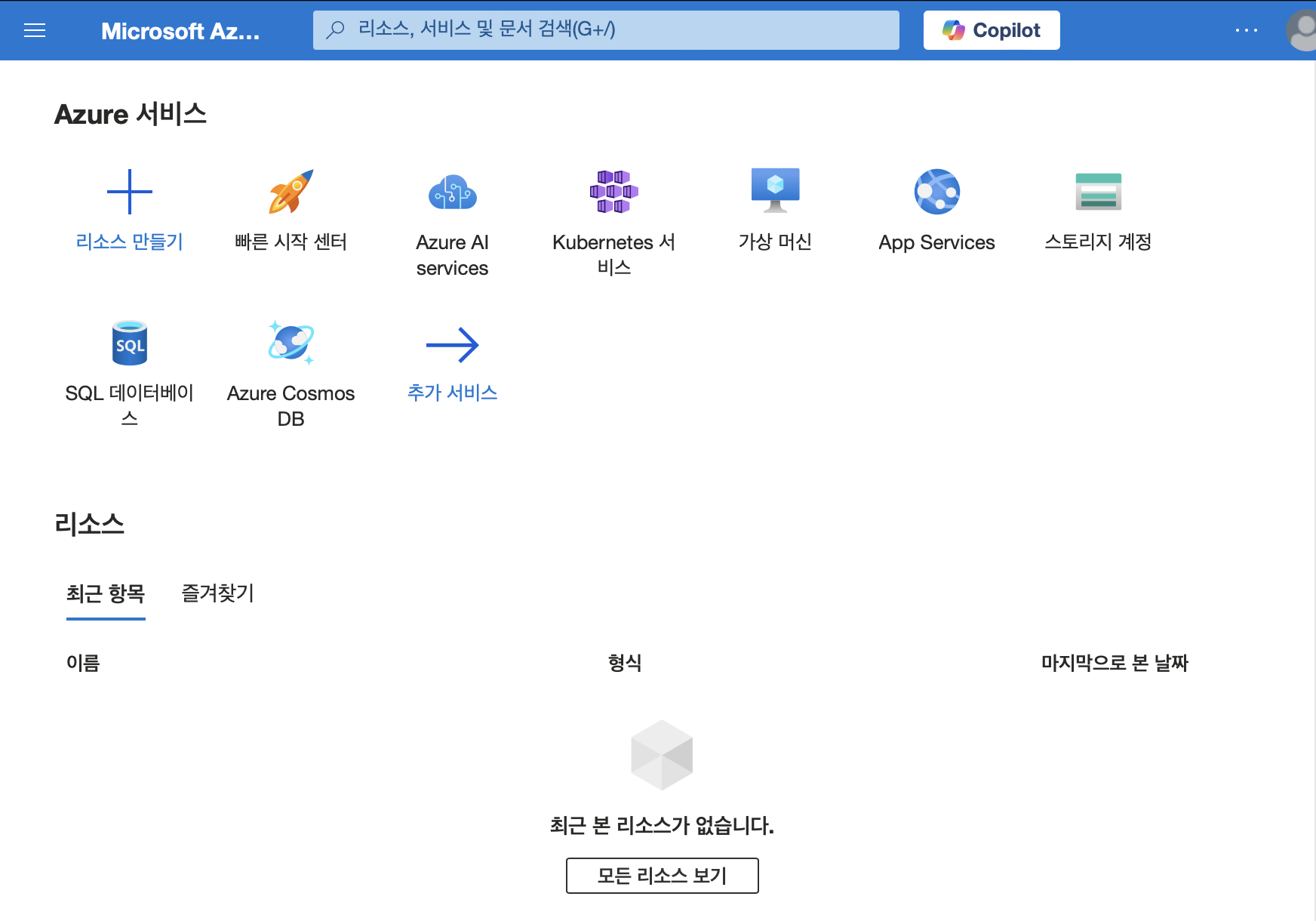Viewport: 1316px width, 921px height.
Task: Click the 가상 머신 label
Action: (776, 242)
